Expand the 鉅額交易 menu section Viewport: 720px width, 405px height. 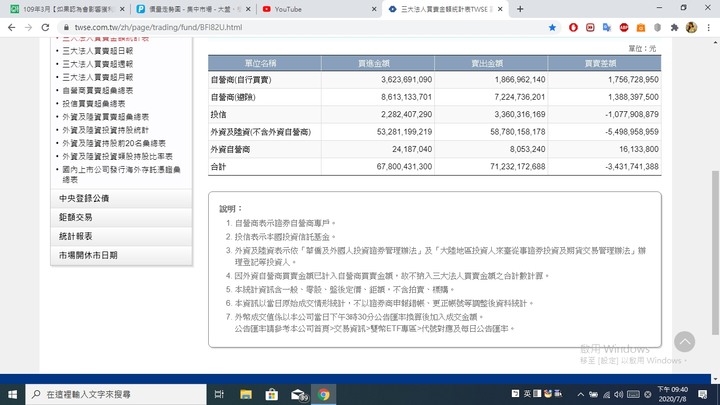(x=121, y=217)
